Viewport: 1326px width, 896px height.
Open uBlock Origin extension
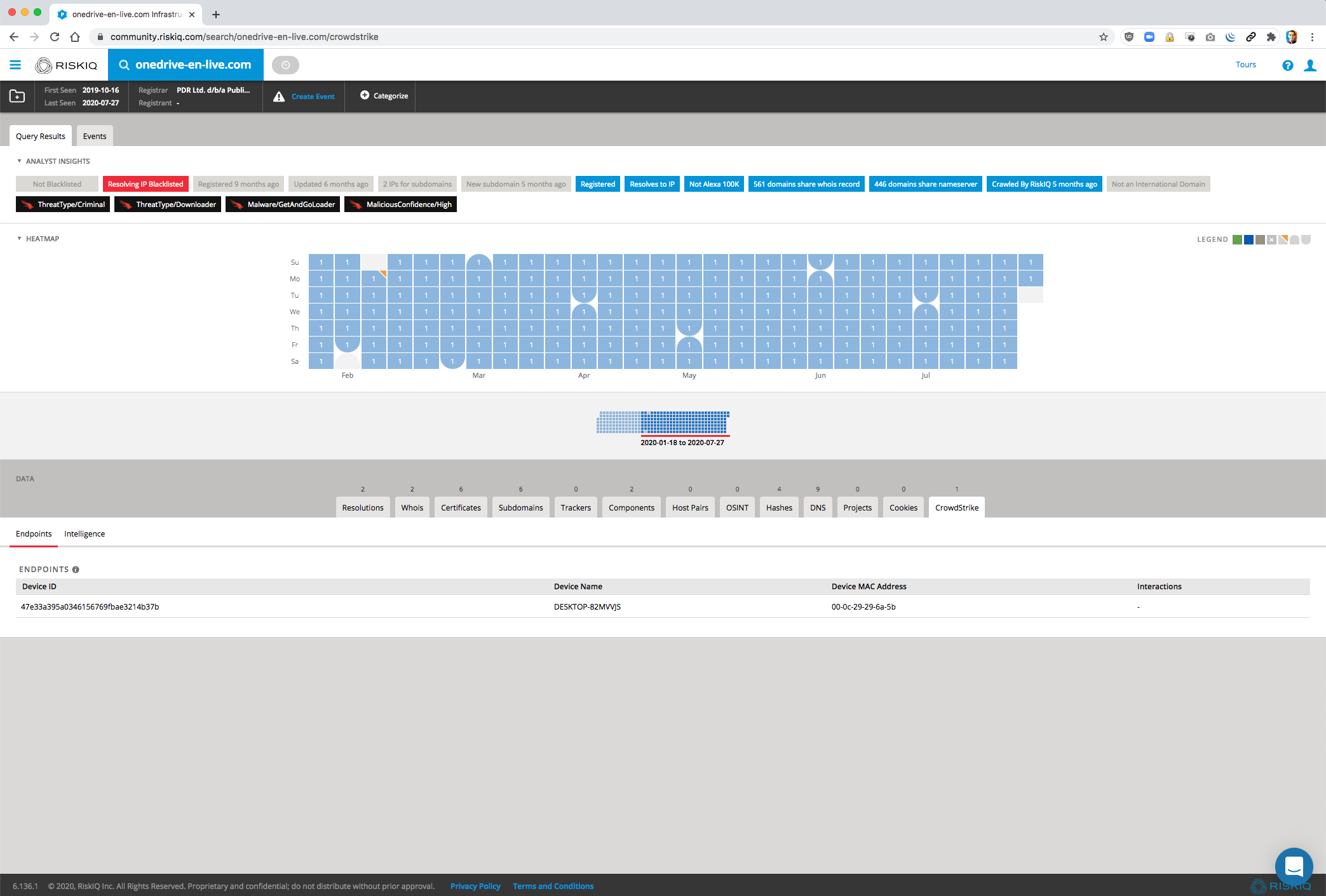1129,37
